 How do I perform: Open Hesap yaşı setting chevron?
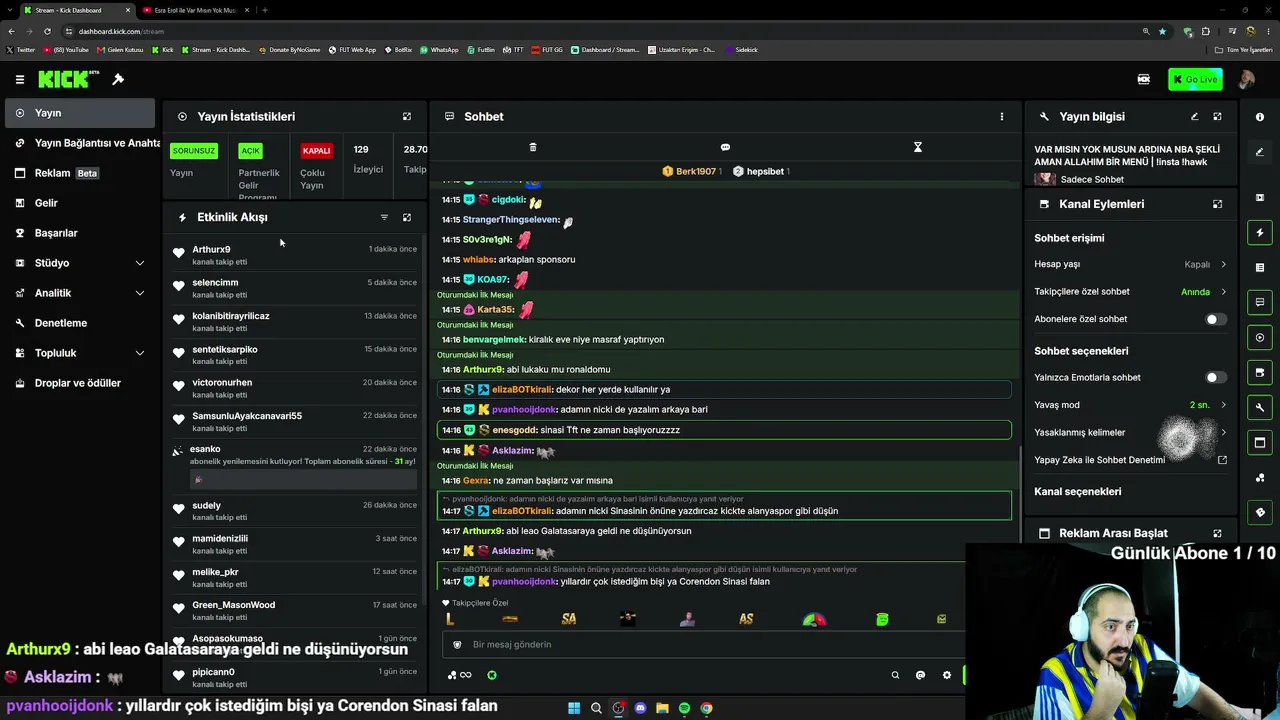pyautogui.click(x=1223, y=265)
